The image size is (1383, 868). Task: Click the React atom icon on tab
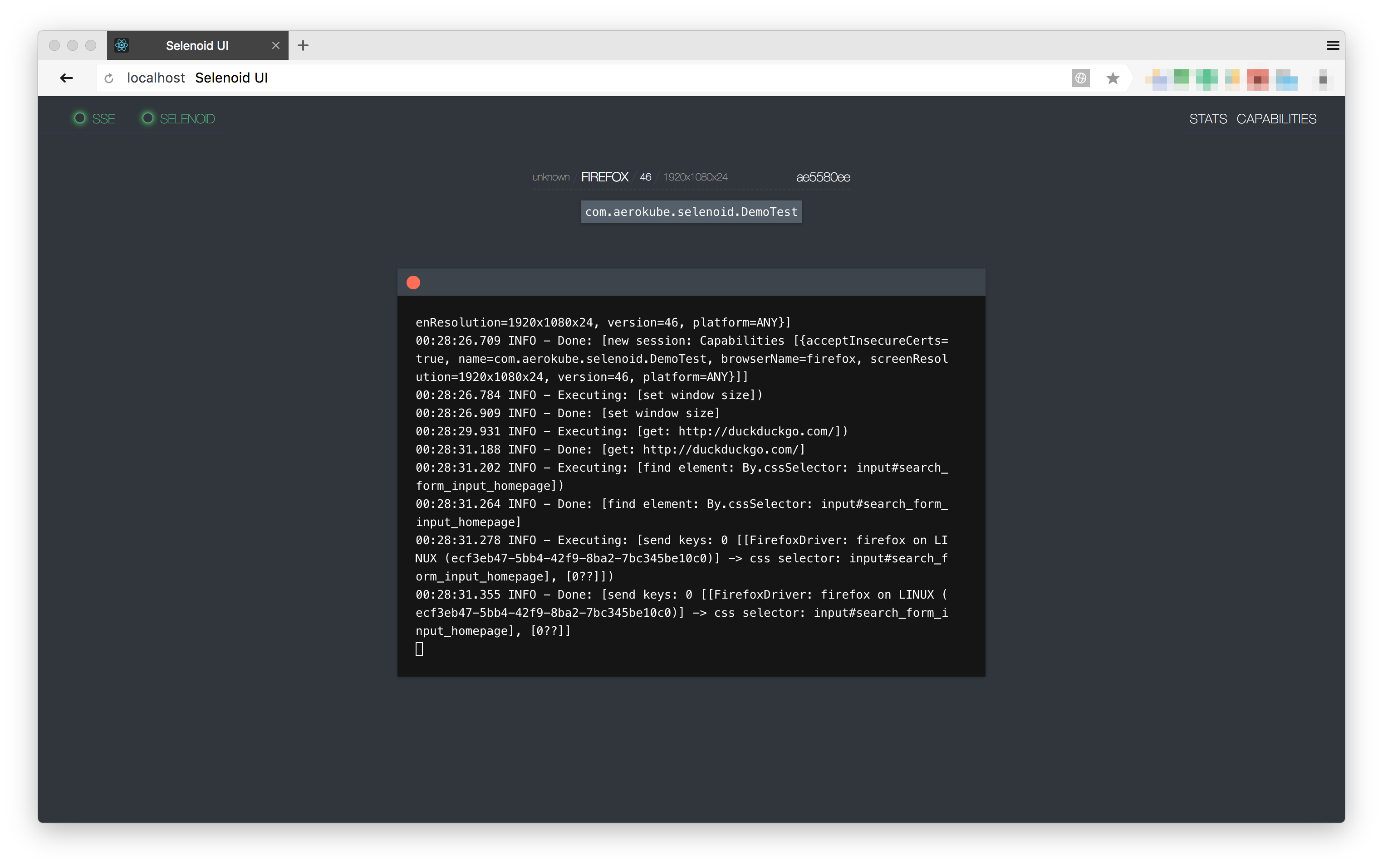click(x=122, y=45)
